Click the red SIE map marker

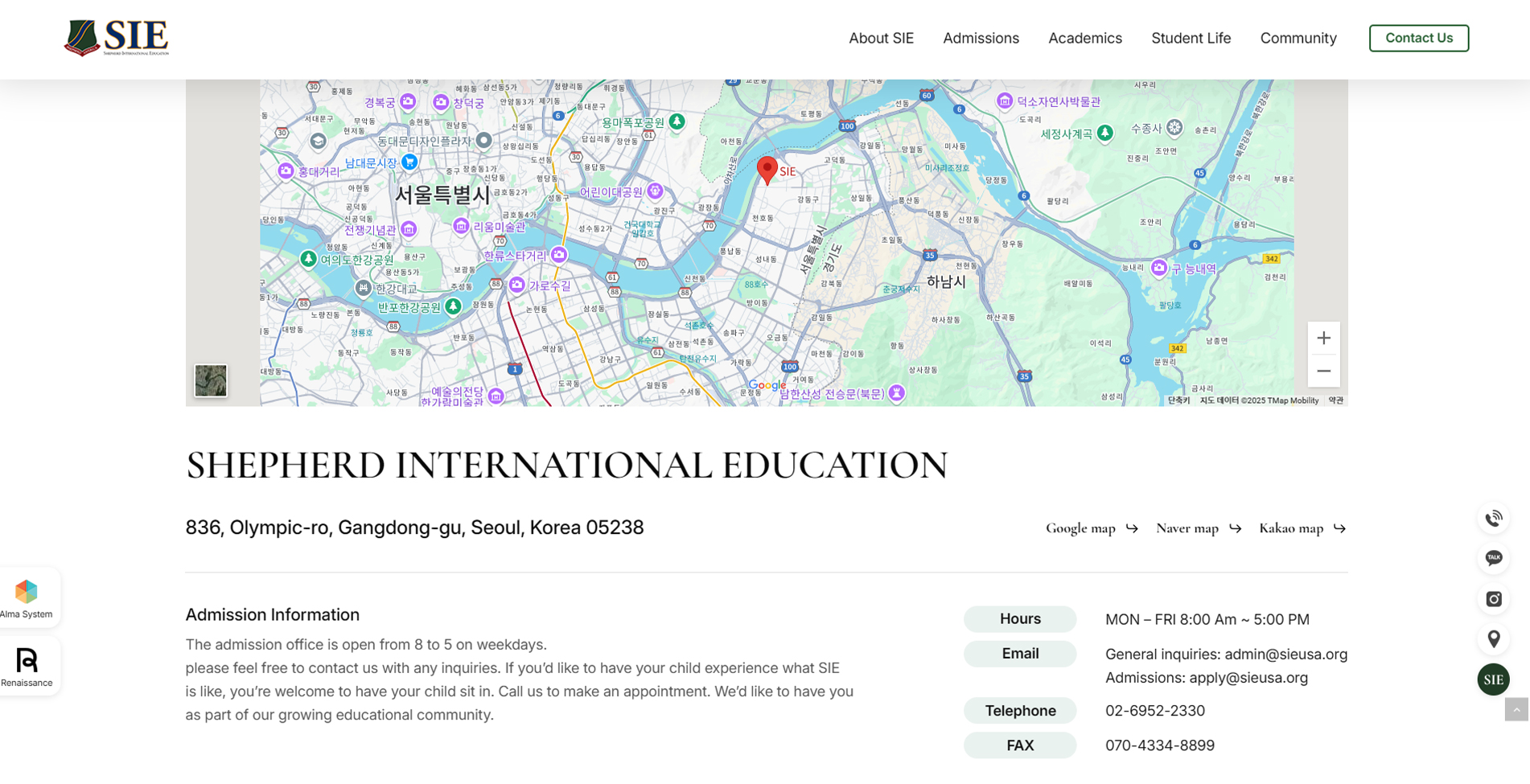pos(767,170)
